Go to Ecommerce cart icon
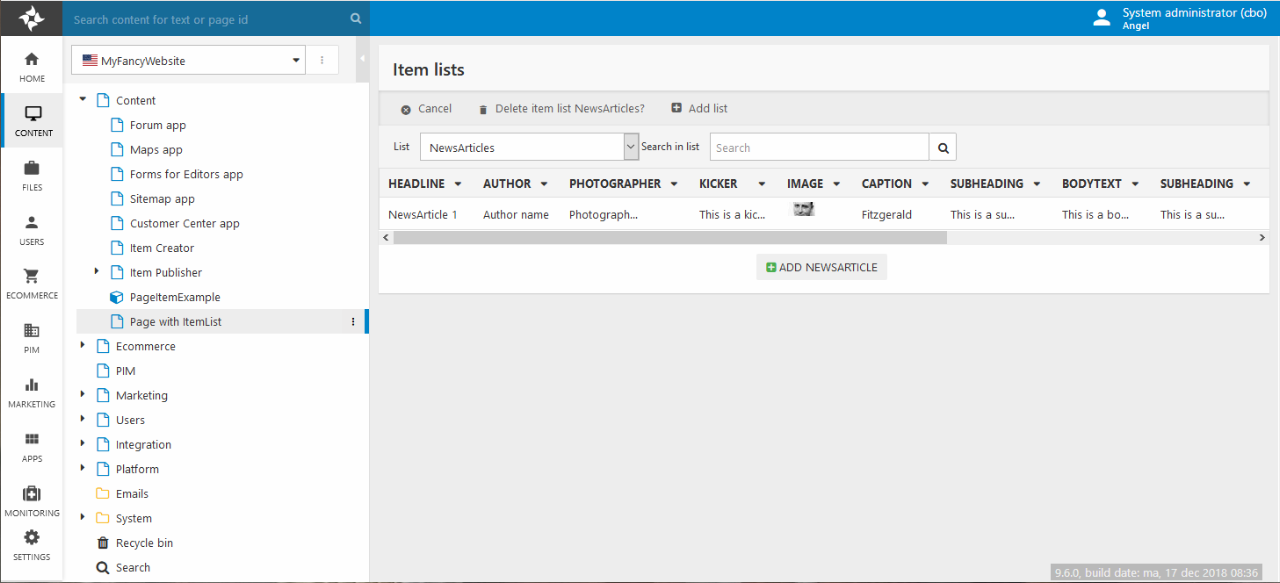1280x583 pixels. point(32,283)
